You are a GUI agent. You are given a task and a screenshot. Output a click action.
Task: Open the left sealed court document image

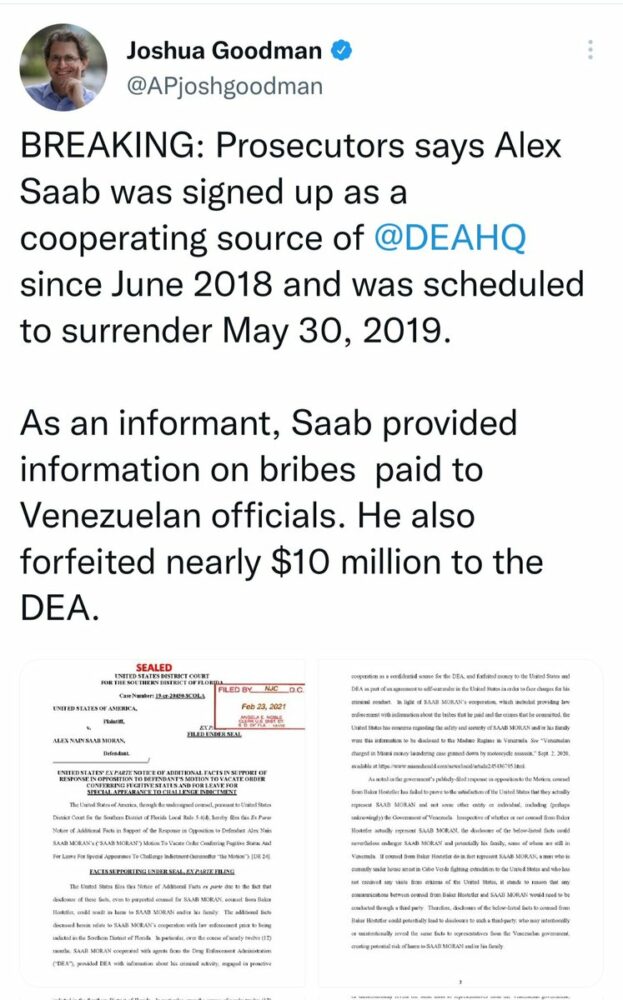[163, 823]
